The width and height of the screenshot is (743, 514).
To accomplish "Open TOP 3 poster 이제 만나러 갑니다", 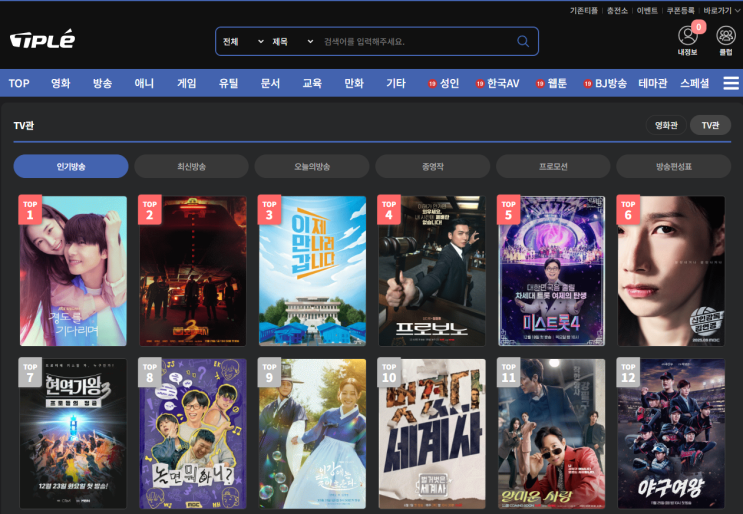I will pos(312,271).
